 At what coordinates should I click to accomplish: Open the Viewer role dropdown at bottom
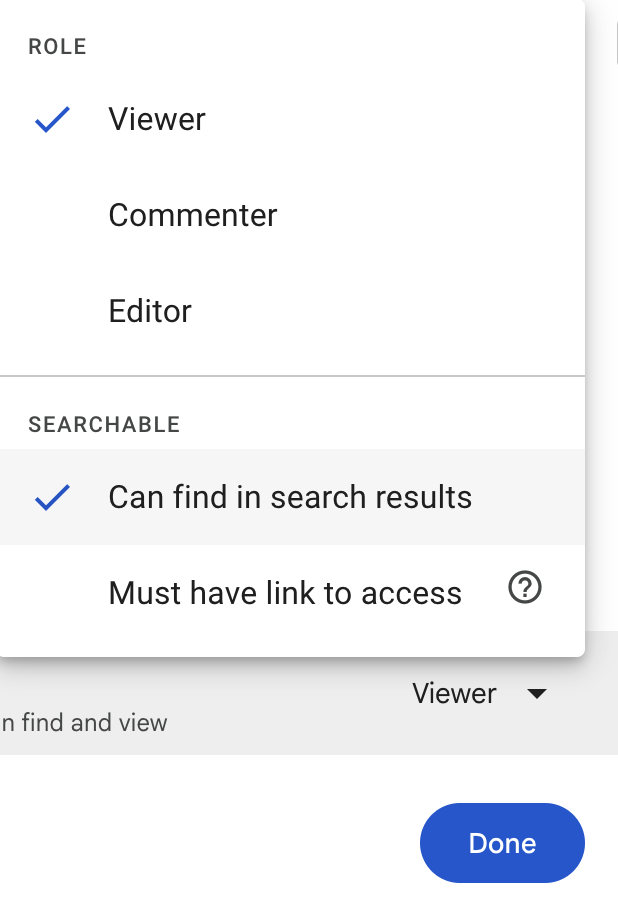479,694
